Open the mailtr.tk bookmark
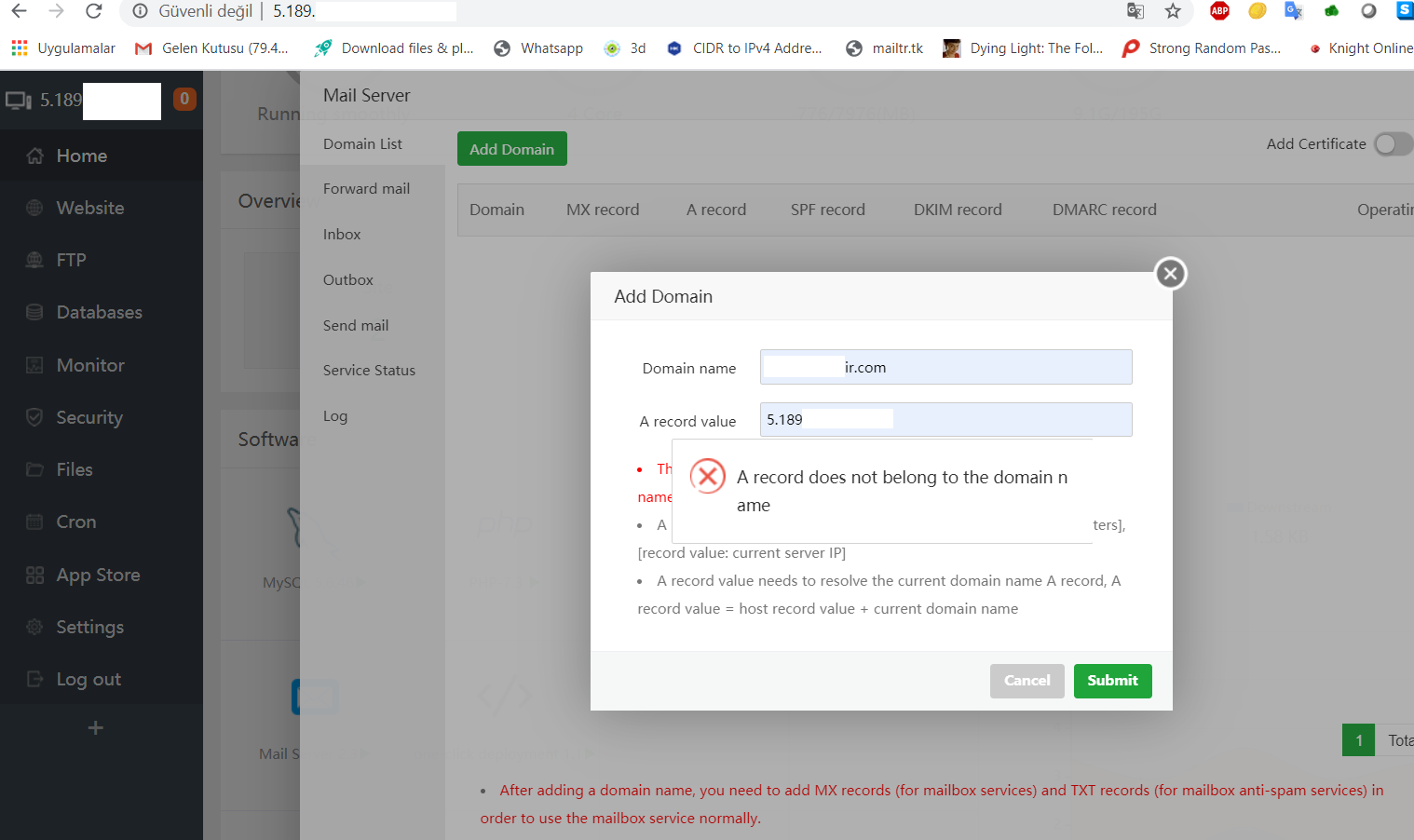The height and width of the screenshot is (840, 1414). click(884, 48)
